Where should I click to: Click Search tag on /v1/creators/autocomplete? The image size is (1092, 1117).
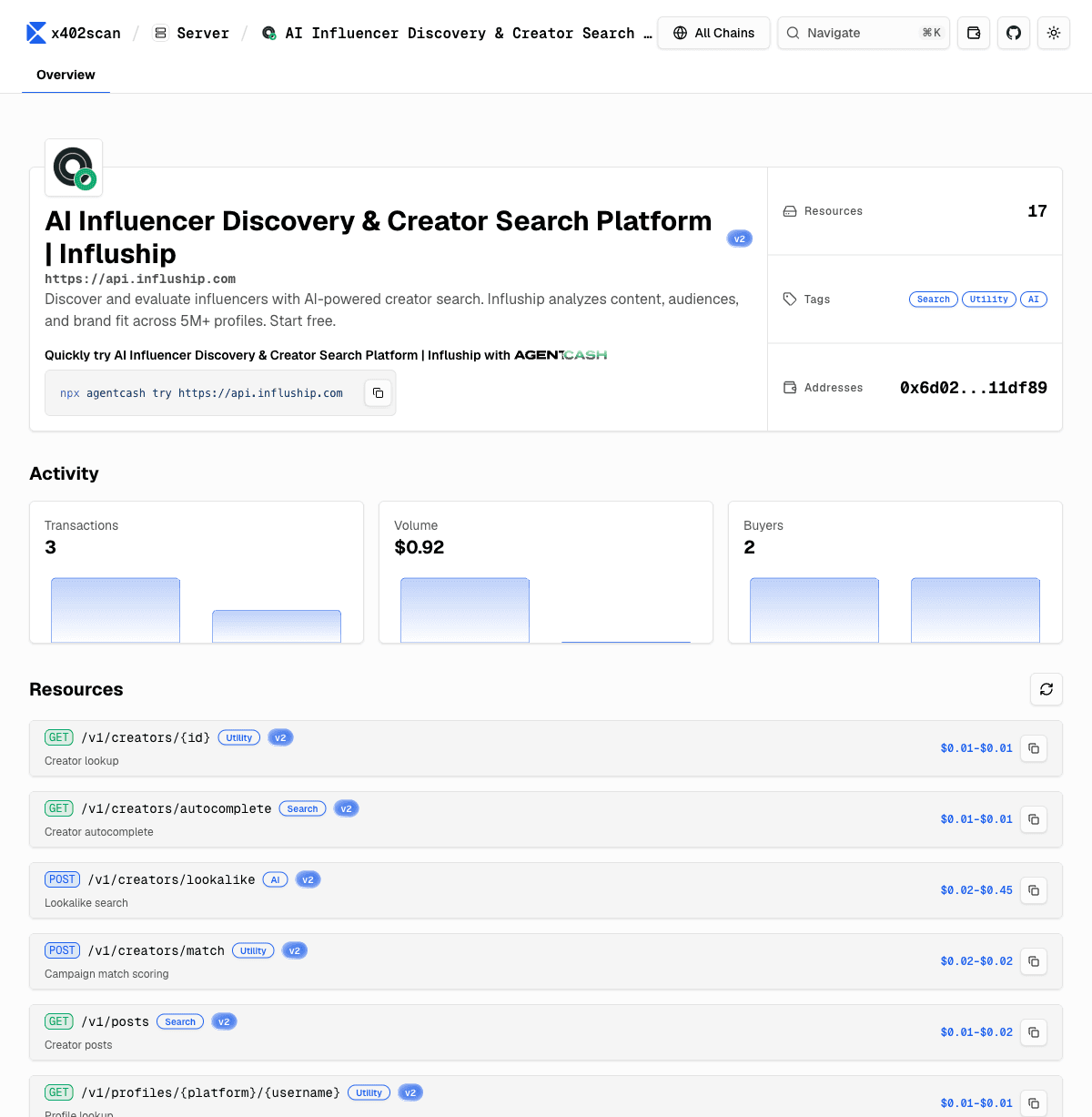pyautogui.click(x=303, y=809)
